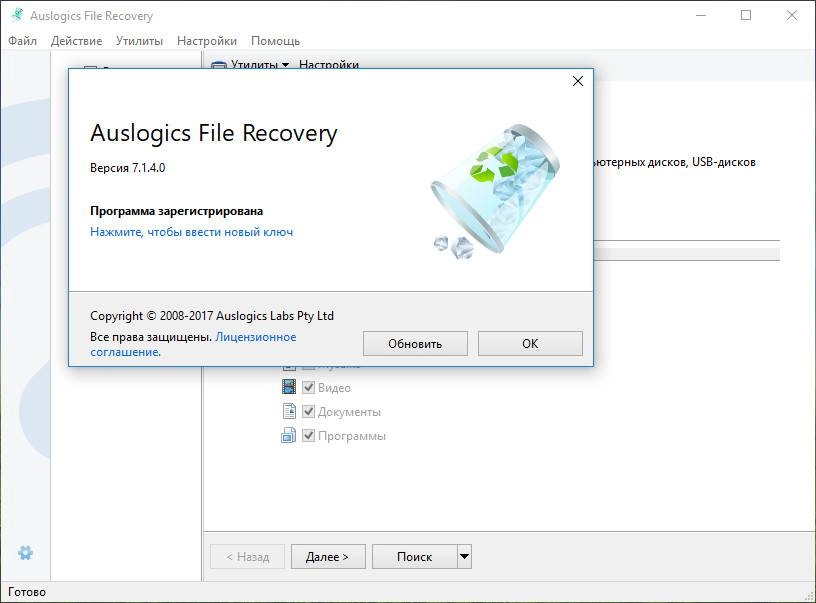Click the Documents page icon
The height and width of the screenshot is (603, 816).
click(x=289, y=411)
